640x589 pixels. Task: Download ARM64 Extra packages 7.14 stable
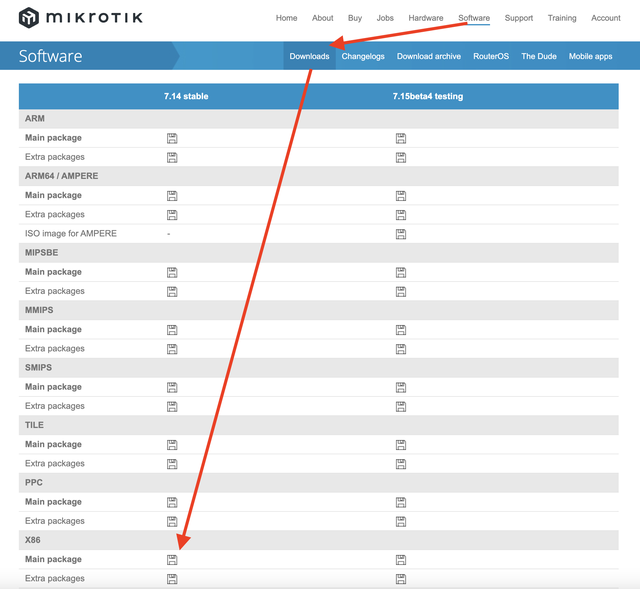tap(172, 215)
